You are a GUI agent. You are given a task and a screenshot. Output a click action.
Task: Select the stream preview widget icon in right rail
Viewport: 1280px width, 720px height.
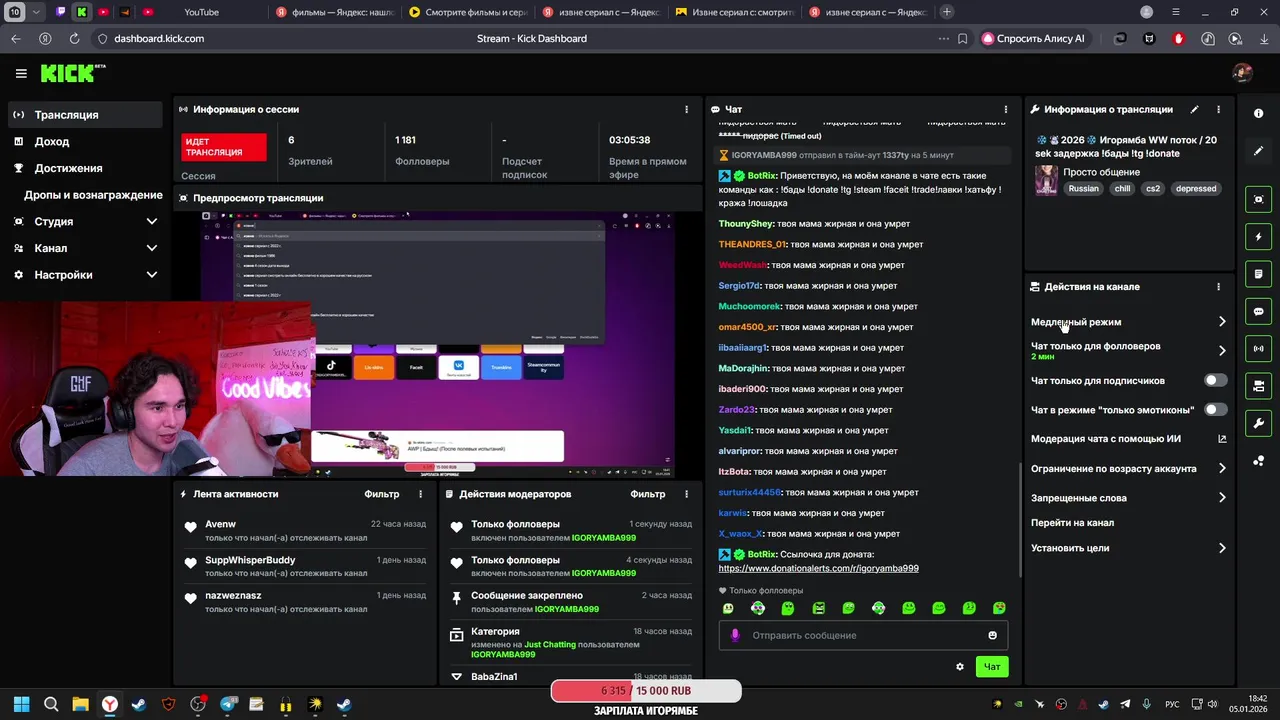(1258, 199)
